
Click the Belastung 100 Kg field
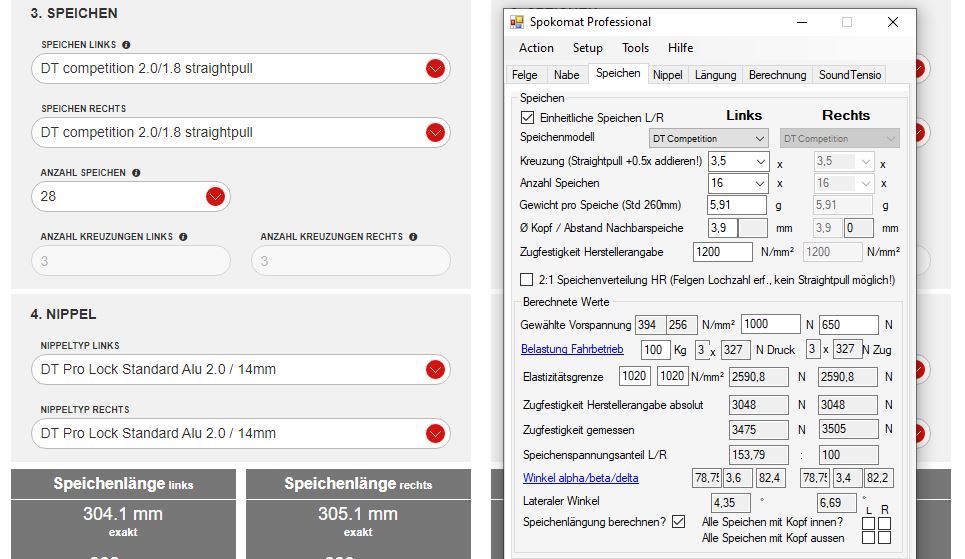coord(655,350)
